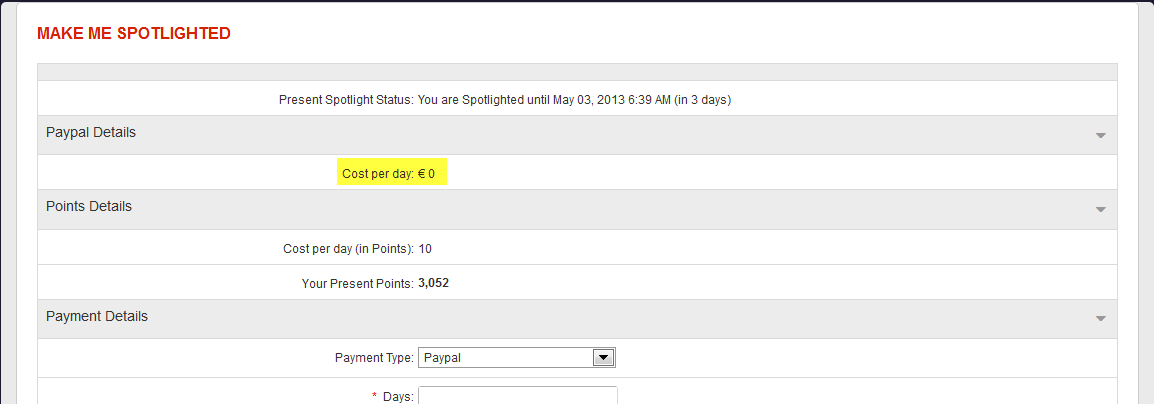Click the Payment Type dropdown arrow button

[x=603, y=357]
